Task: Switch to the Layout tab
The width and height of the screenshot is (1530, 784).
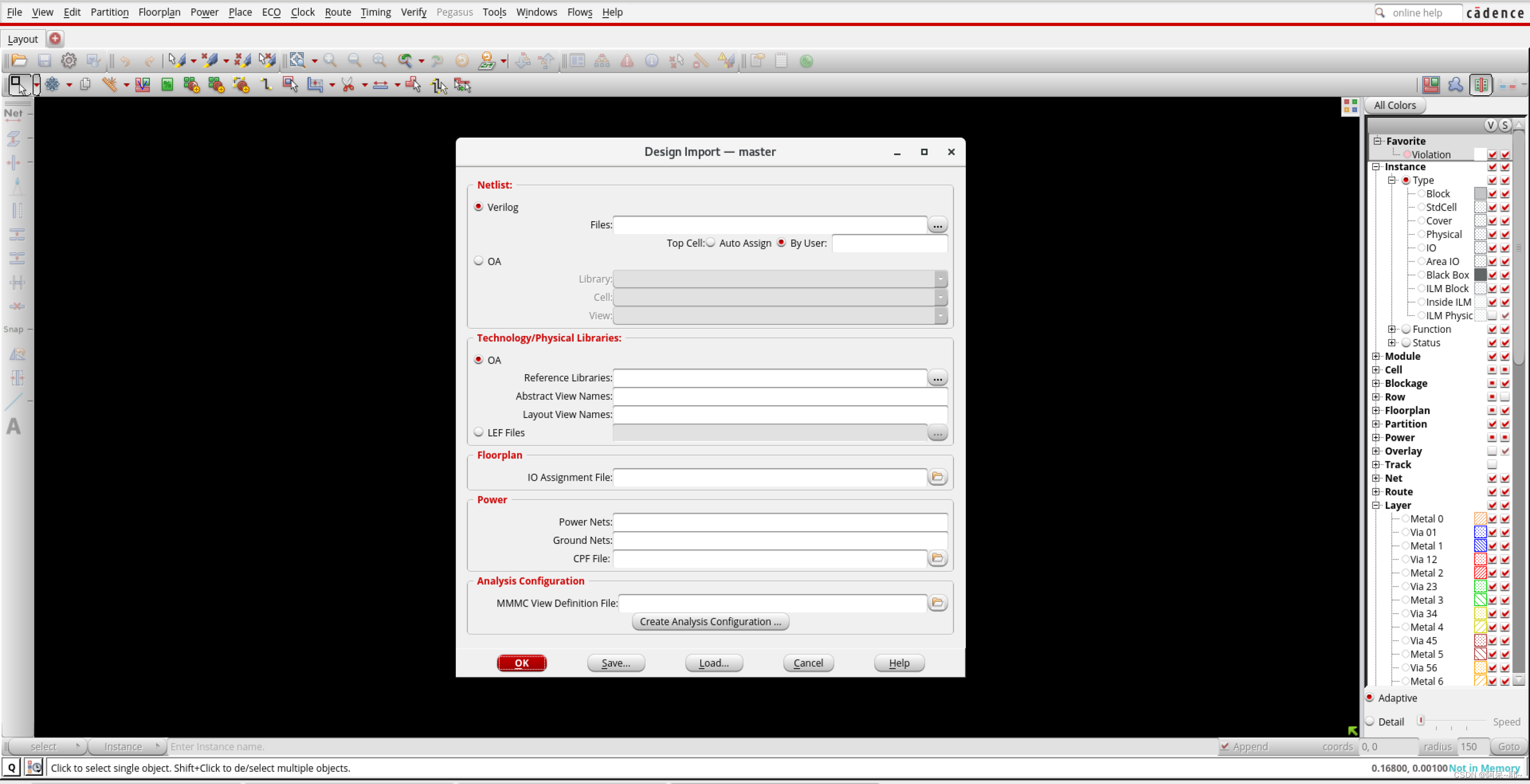Action: point(22,39)
